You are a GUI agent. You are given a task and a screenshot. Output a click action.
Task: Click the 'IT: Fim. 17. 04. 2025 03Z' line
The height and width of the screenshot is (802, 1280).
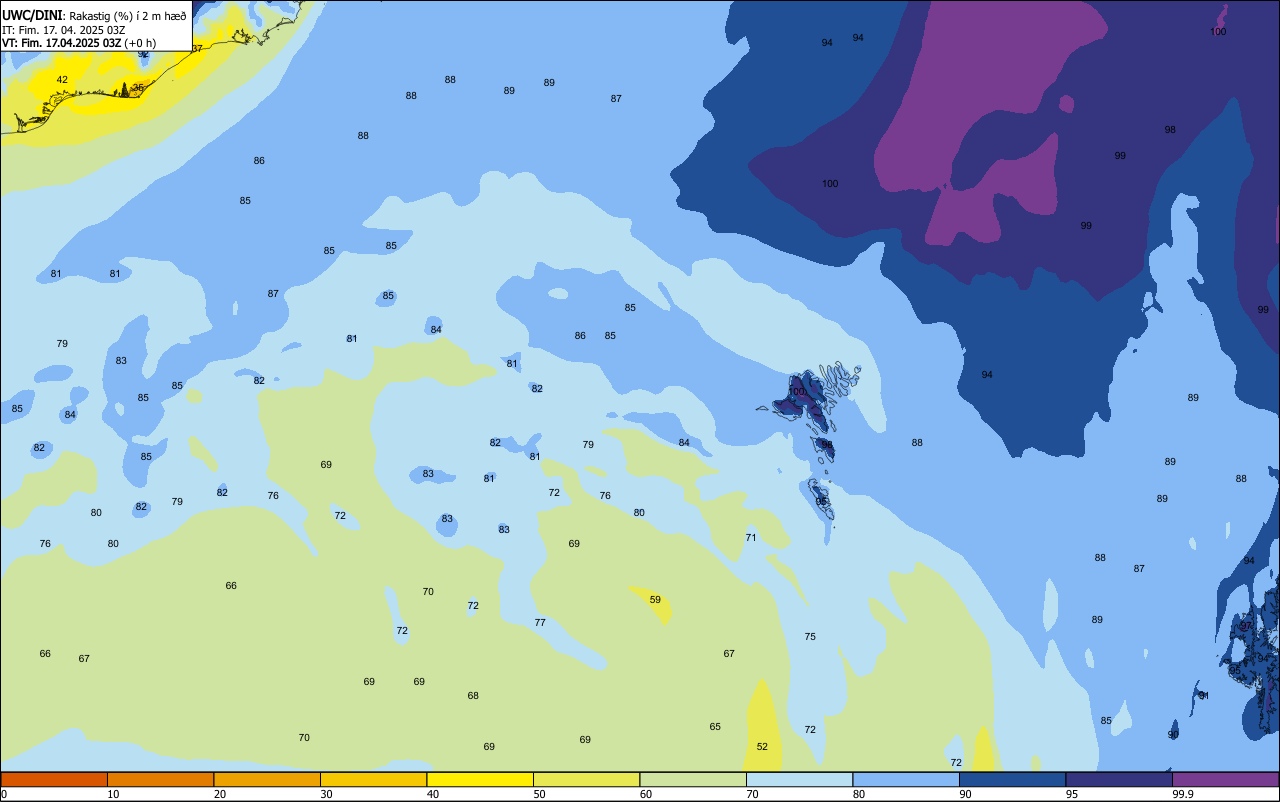pyautogui.click(x=64, y=30)
